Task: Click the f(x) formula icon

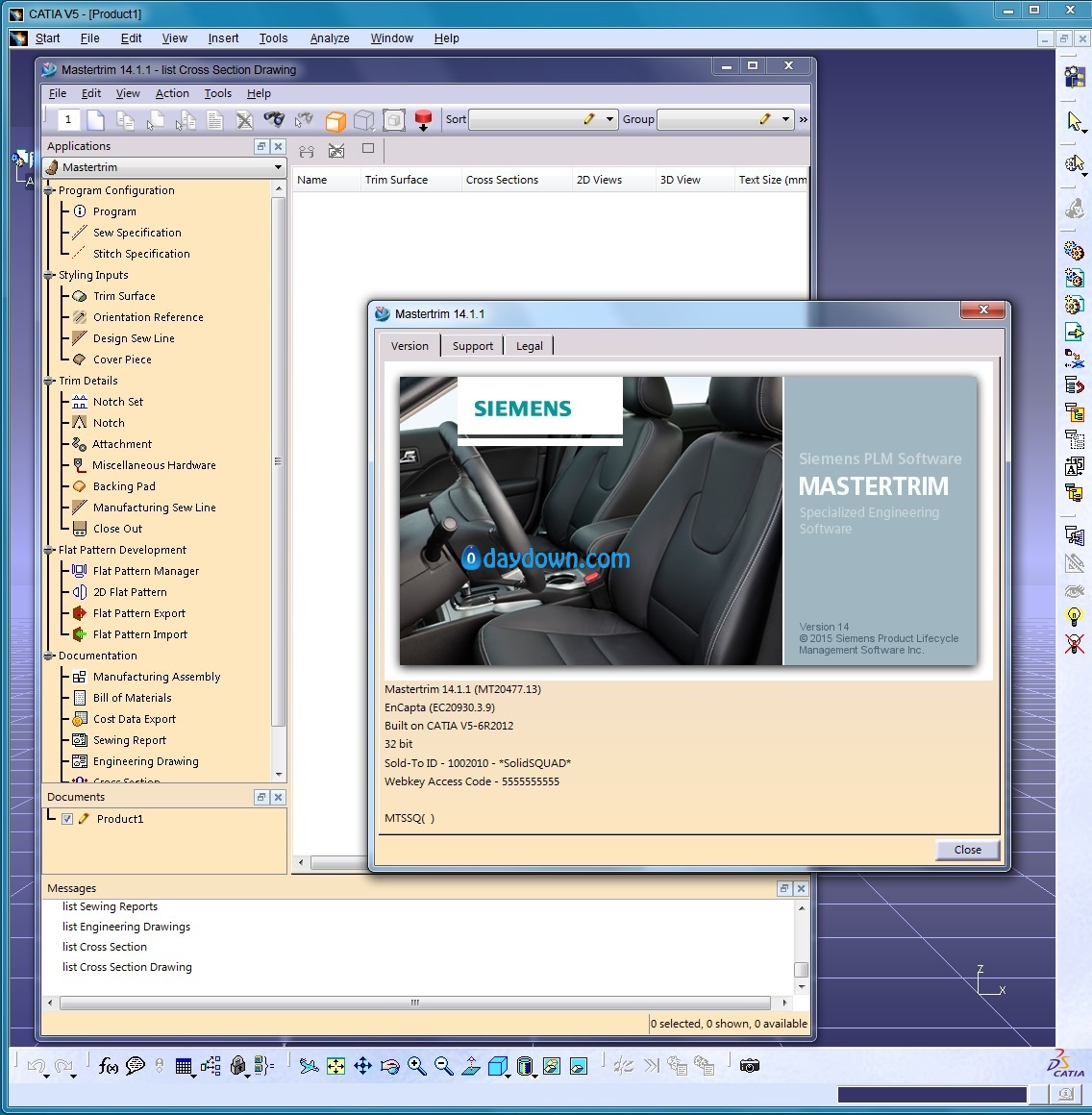Action: (x=108, y=1065)
